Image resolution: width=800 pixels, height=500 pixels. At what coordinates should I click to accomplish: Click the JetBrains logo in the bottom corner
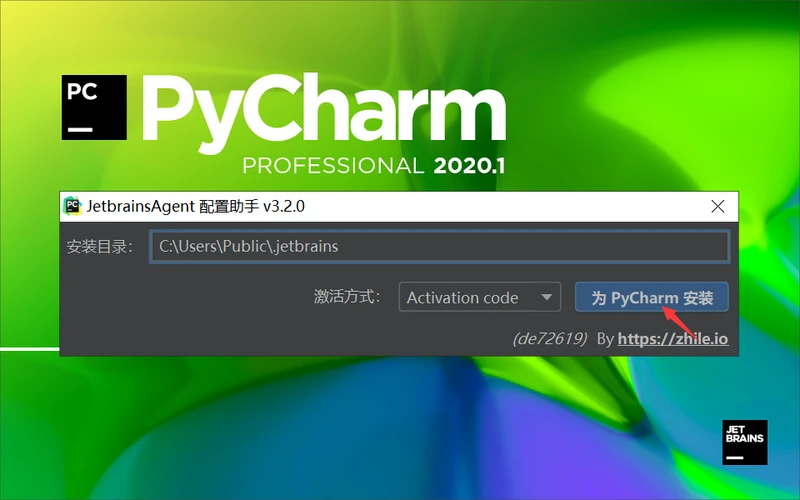tap(744, 441)
